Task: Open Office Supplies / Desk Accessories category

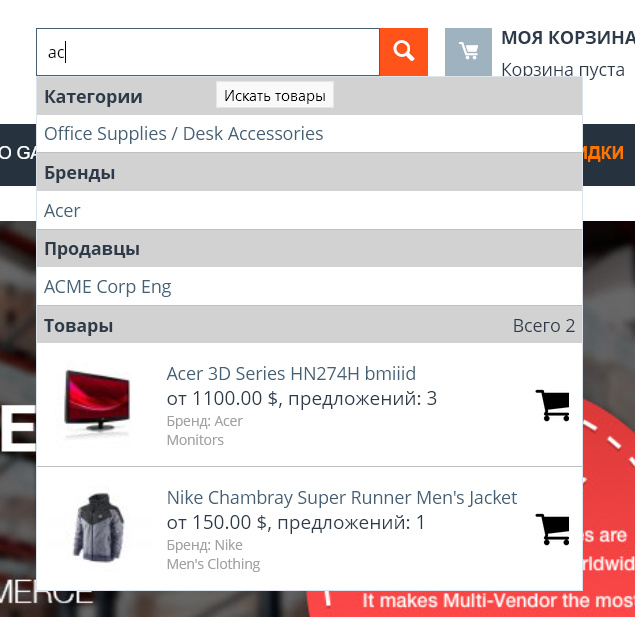Action: pyautogui.click(x=183, y=134)
